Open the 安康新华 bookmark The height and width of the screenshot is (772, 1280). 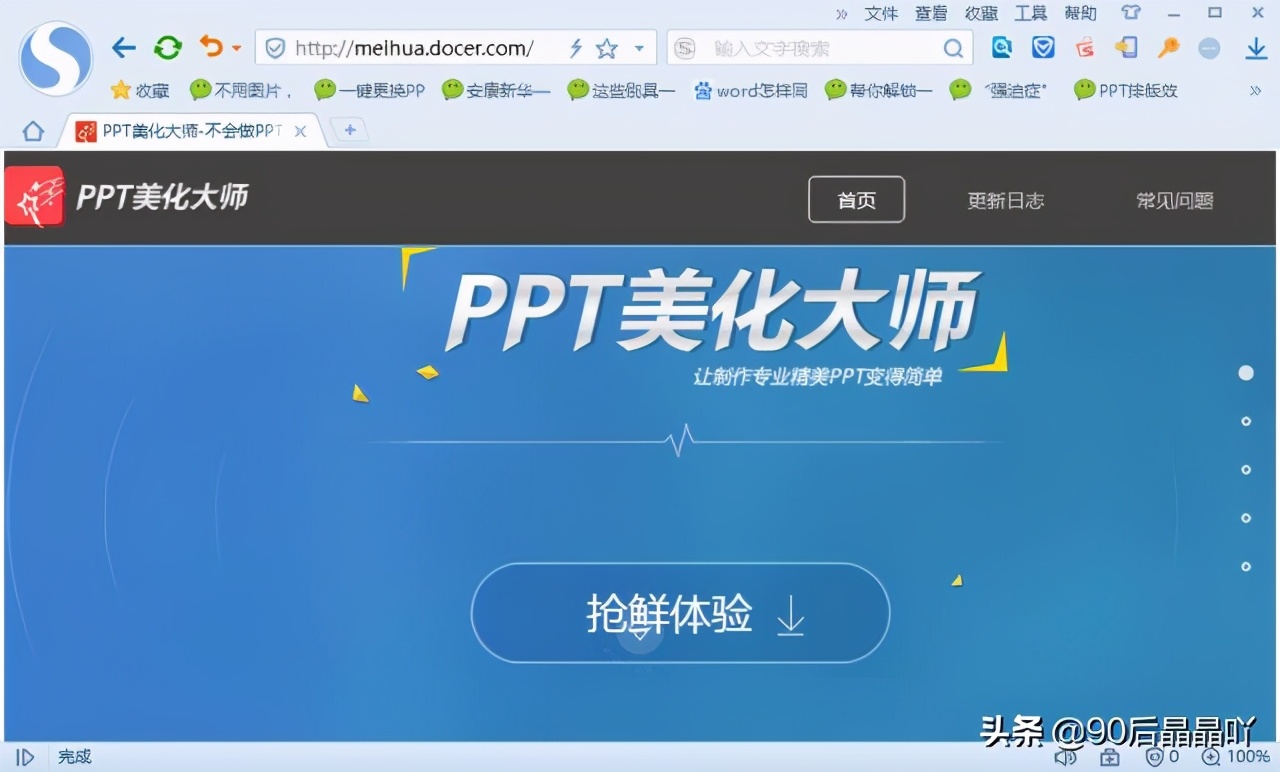point(496,90)
